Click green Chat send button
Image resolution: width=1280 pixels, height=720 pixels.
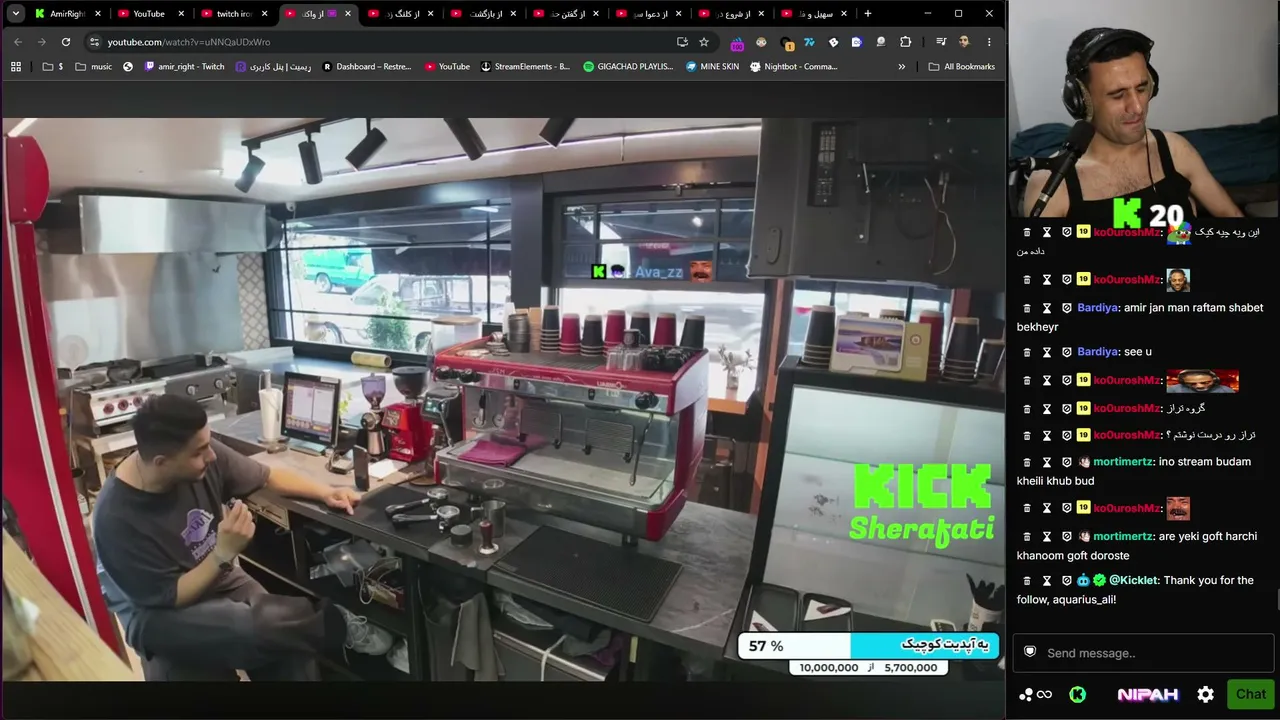(x=1250, y=694)
